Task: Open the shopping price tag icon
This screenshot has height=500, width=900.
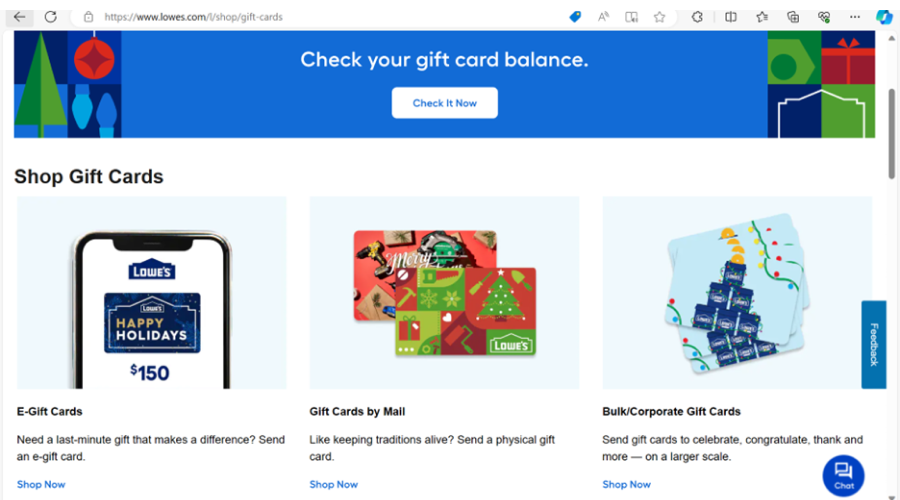Action: [575, 17]
